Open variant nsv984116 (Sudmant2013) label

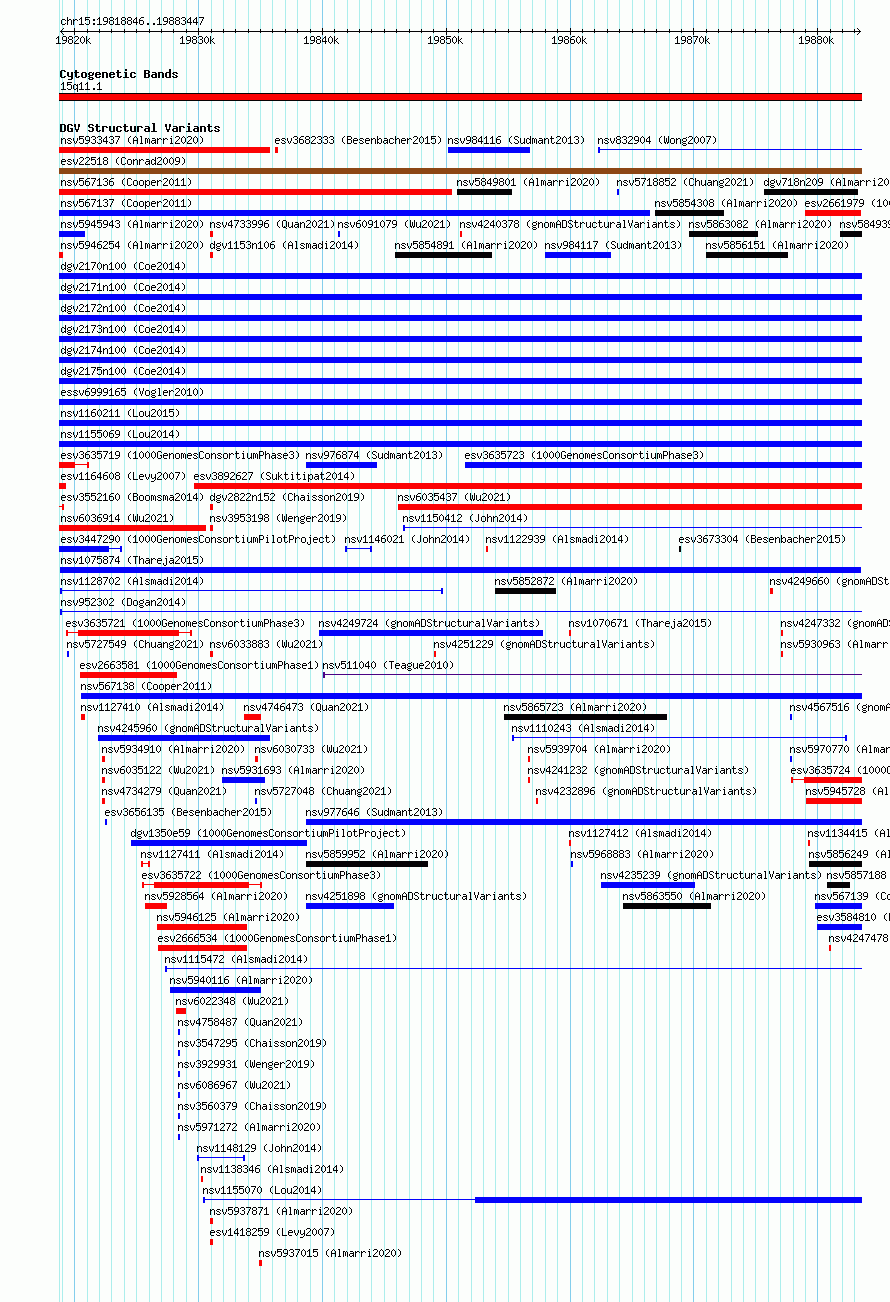[516, 140]
